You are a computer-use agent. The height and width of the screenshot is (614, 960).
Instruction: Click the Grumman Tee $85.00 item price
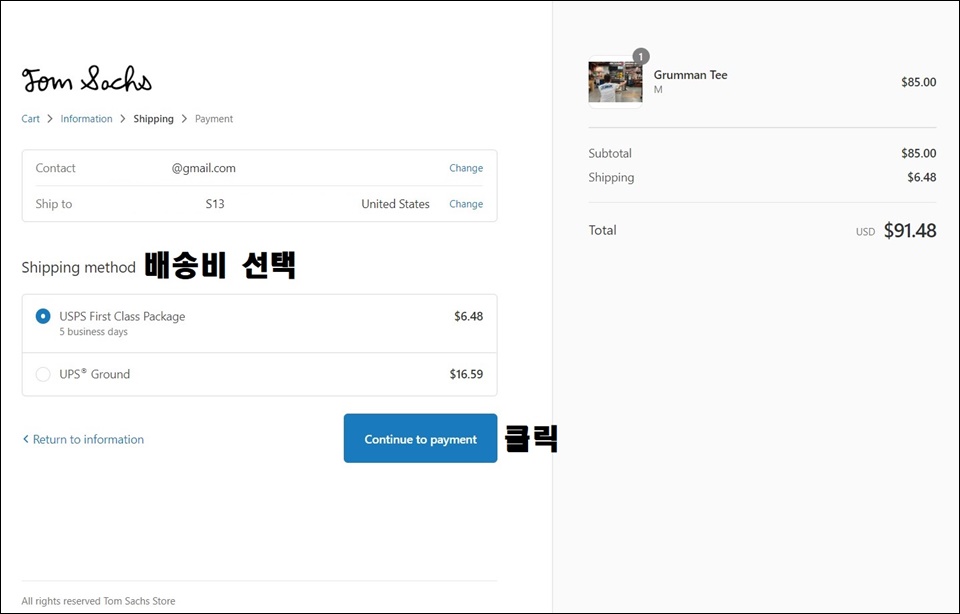(x=918, y=82)
